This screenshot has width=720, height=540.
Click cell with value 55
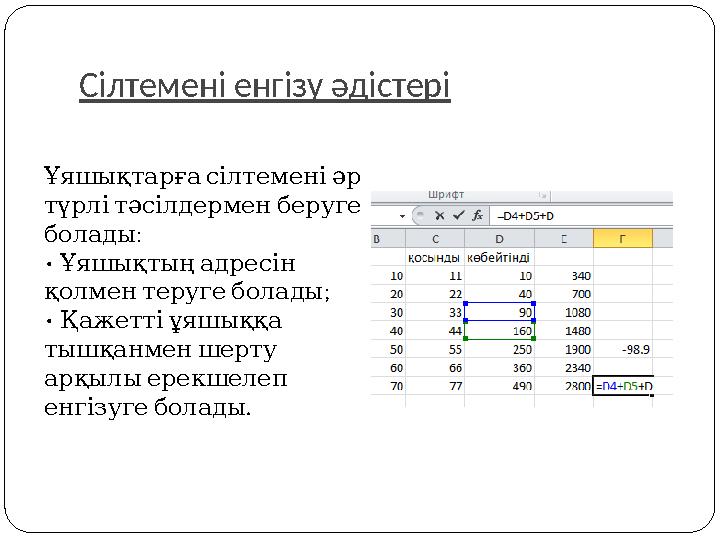435,349
